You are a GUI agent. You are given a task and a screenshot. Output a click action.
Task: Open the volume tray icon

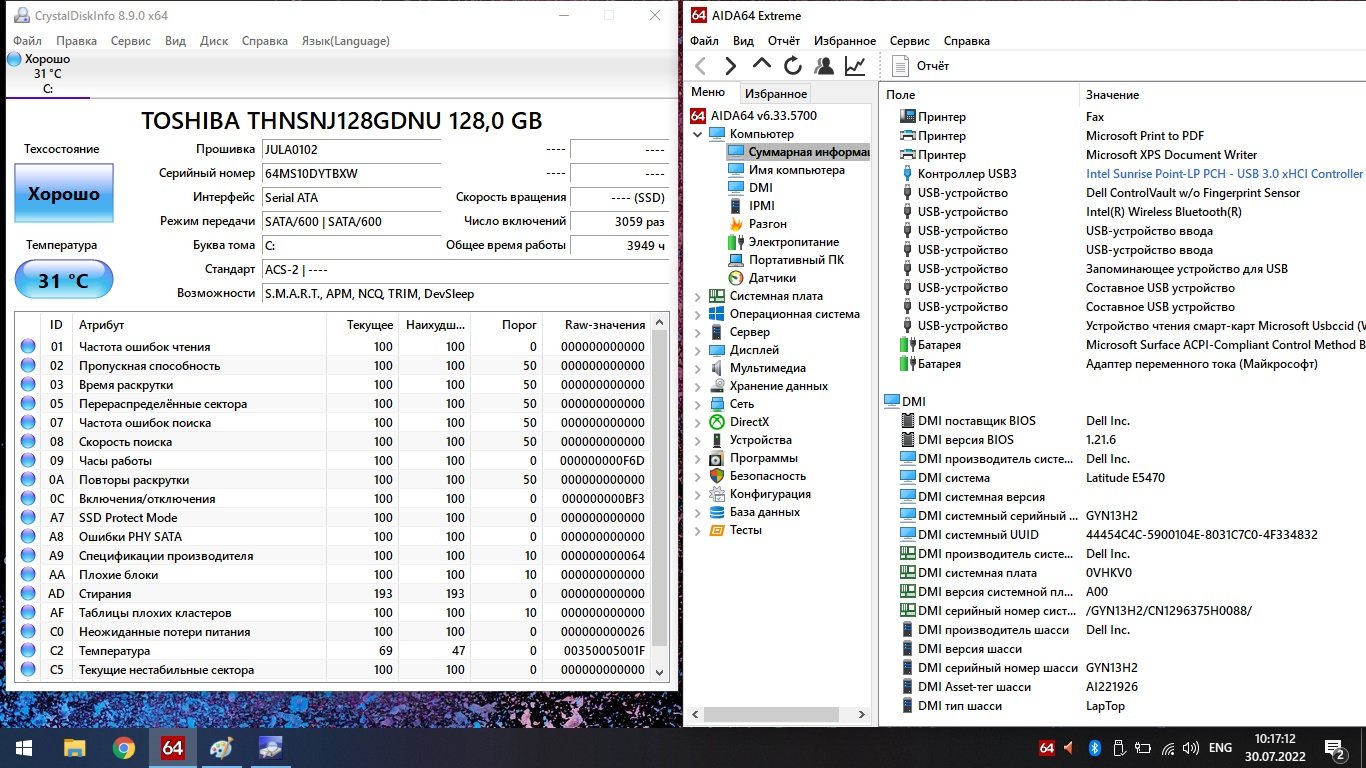coord(1191,747)
